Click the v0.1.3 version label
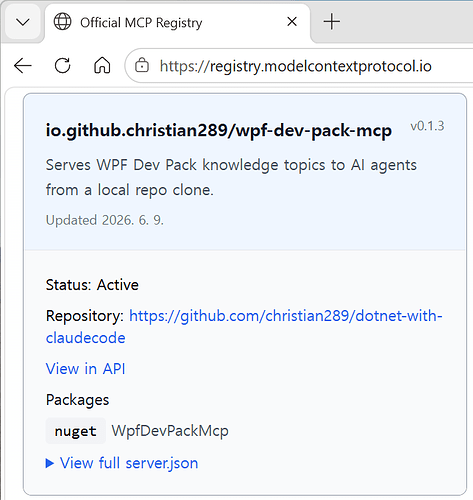Image resolution: width=473 pixels, height=500 pixels. (x=427, y=126)
